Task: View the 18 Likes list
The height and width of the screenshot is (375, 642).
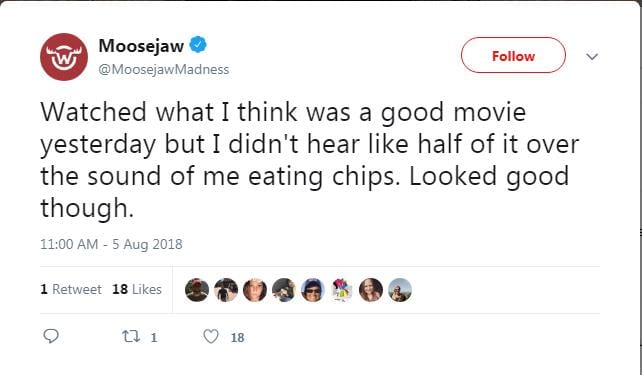Action: [137, 289]
